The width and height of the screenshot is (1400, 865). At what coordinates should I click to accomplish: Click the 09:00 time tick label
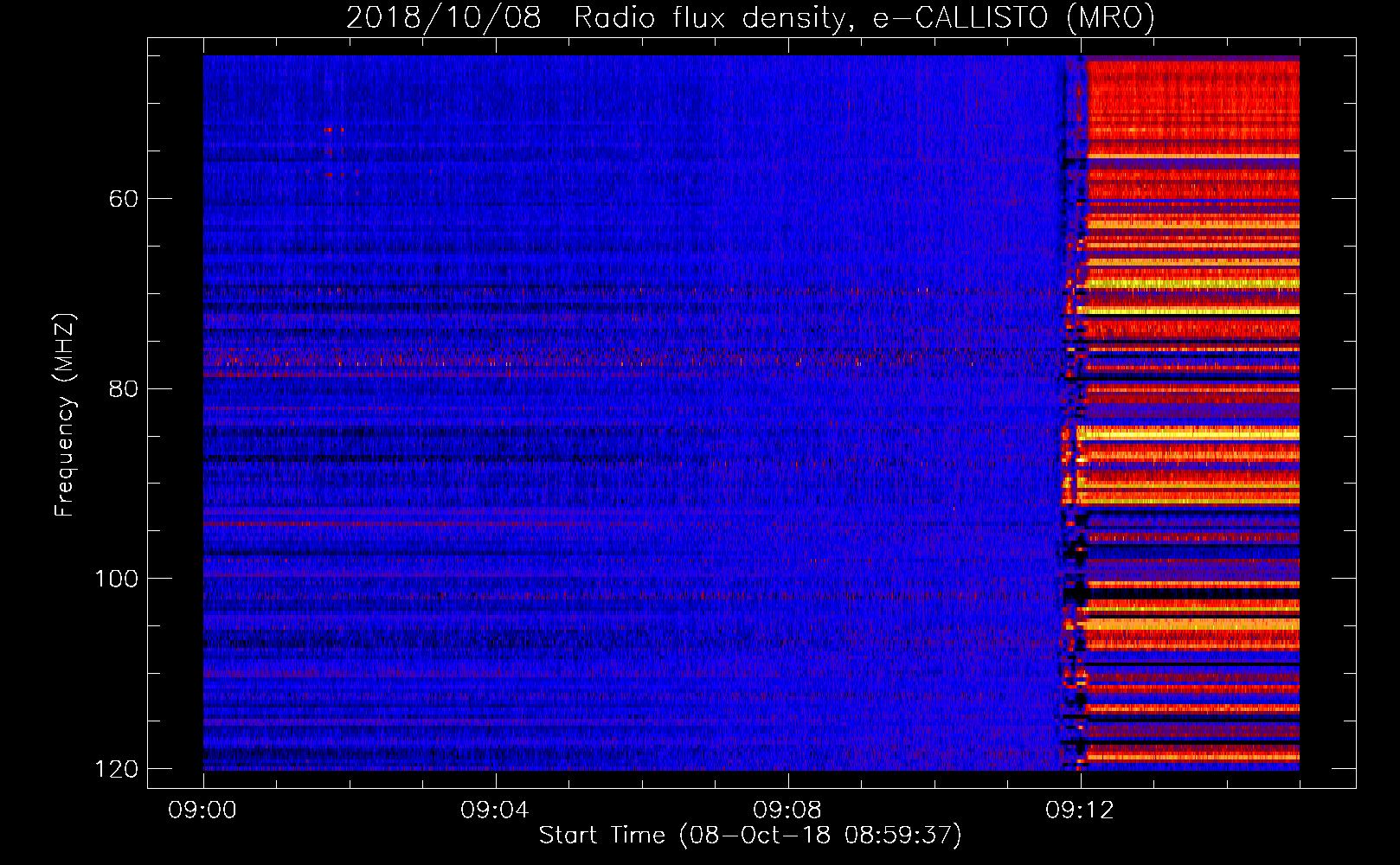coord(203,811)
